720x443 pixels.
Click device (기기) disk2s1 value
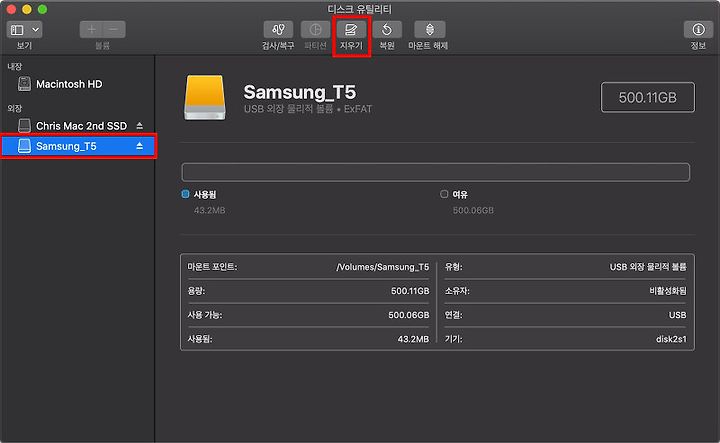click(x=671, y=339)
